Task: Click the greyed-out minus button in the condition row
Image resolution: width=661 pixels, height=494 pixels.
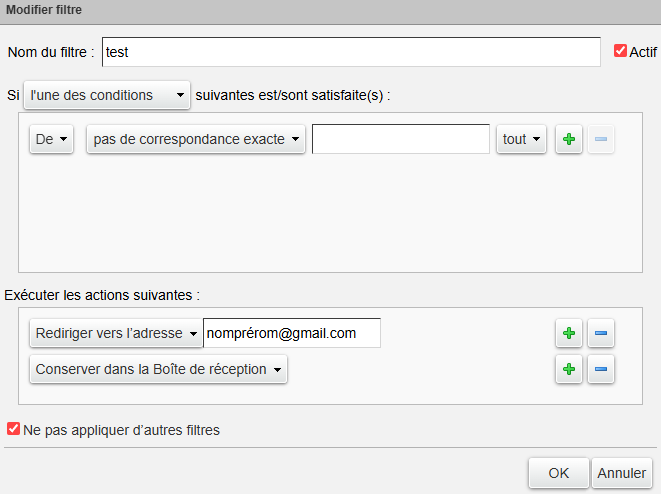Action: click(601, 140)
